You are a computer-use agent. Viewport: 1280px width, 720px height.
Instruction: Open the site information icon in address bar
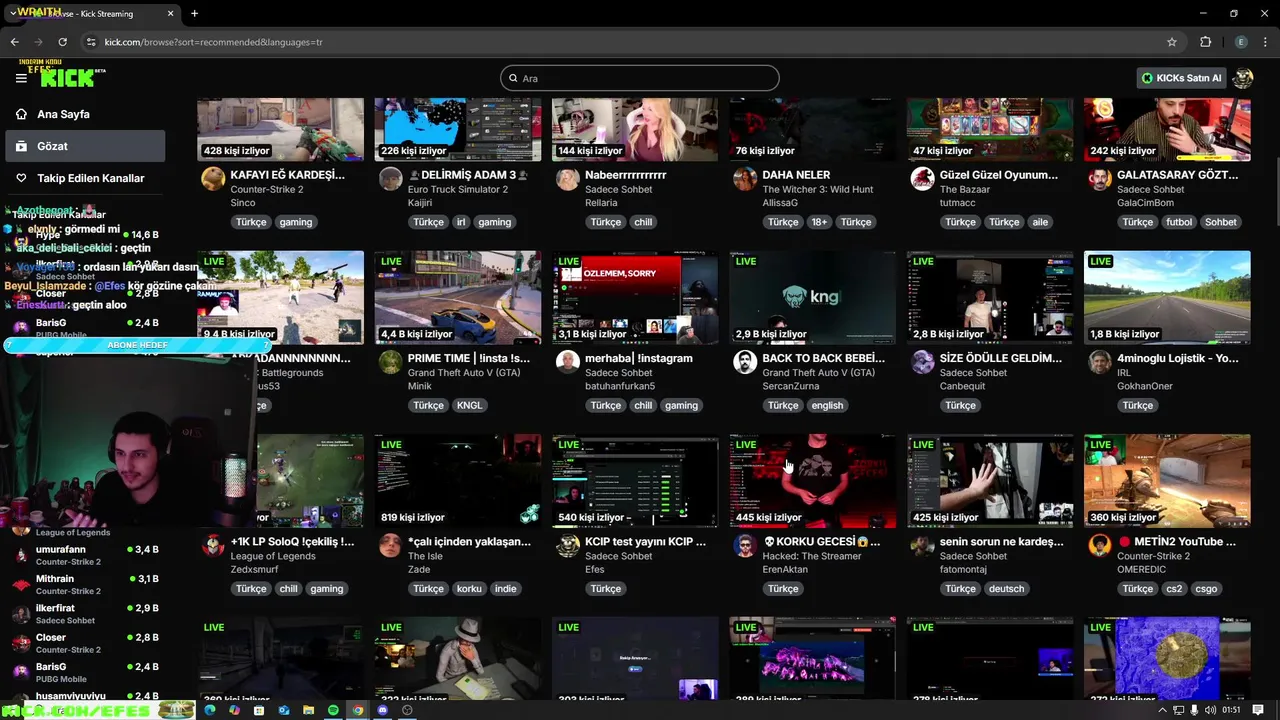click(x=91, y=42)
